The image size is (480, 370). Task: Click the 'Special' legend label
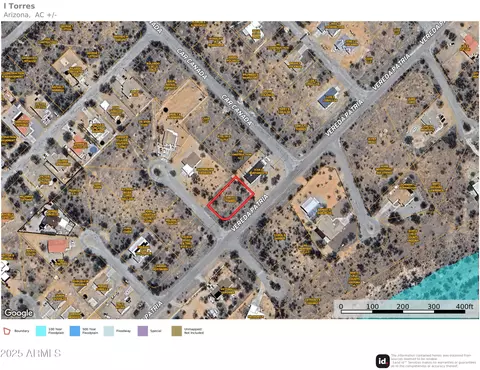156,331
